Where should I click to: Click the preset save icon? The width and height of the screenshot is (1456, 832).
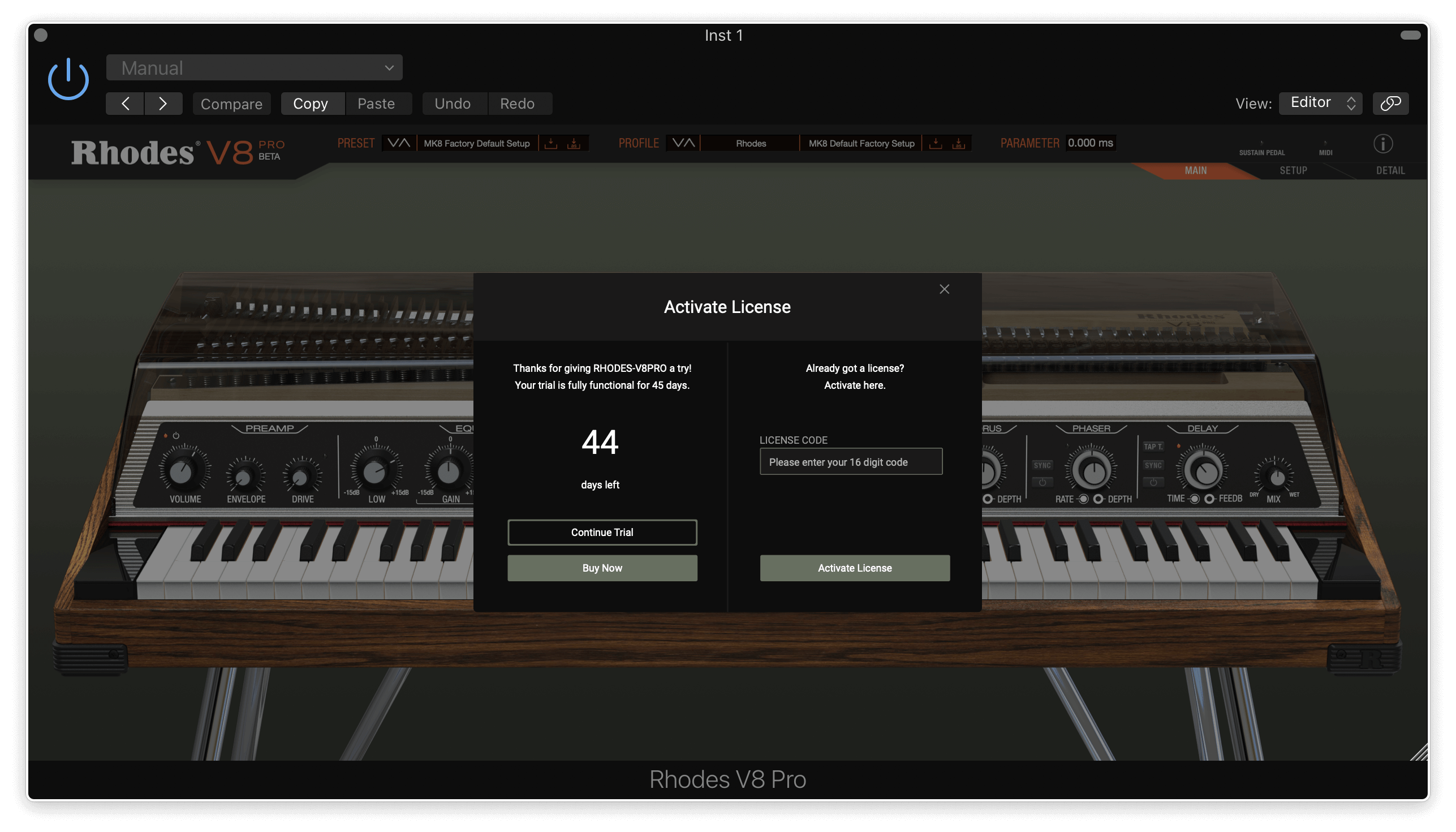[x=550, y=143]
